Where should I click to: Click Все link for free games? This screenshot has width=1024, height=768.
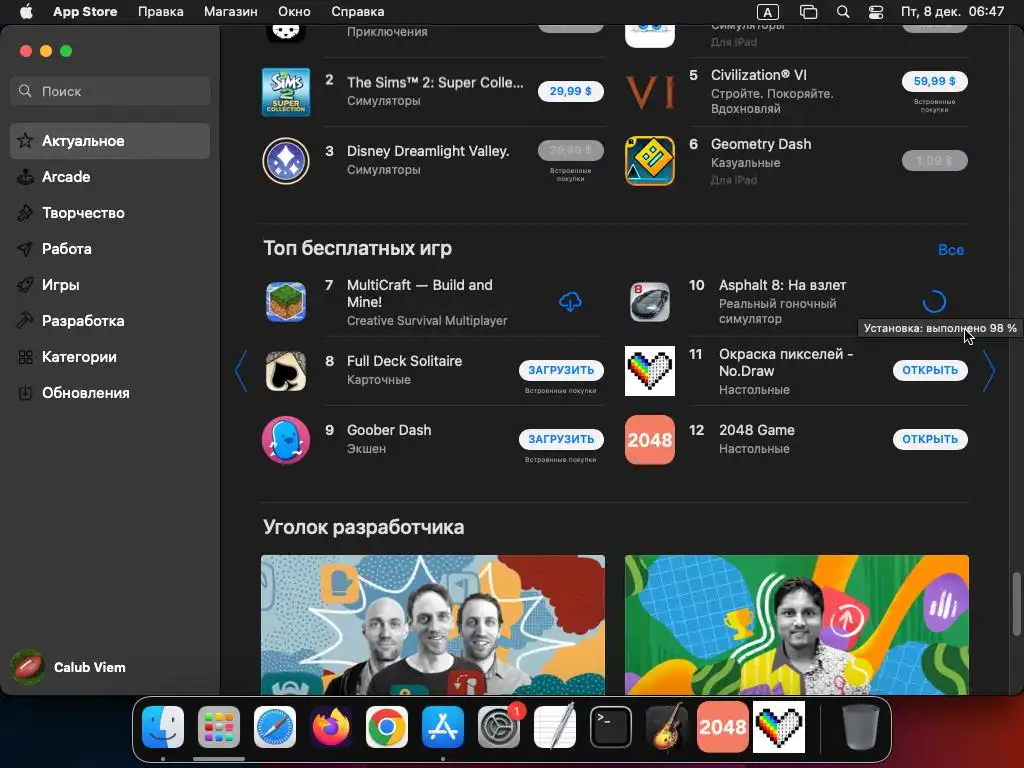pyautogui.click(x=951, y=250)
